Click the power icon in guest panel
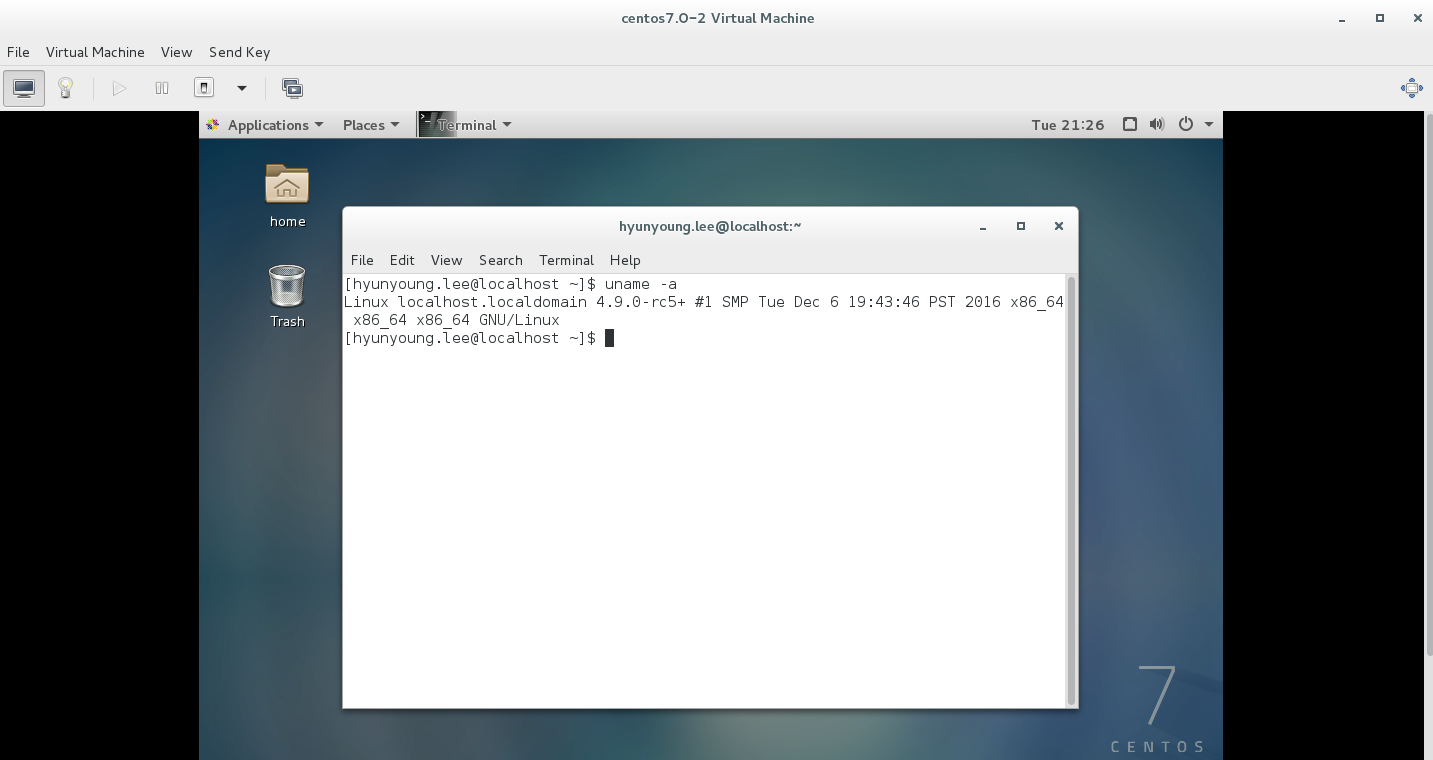The height and width of the screenshot is (760, 1433). [x=1185, y=125]
